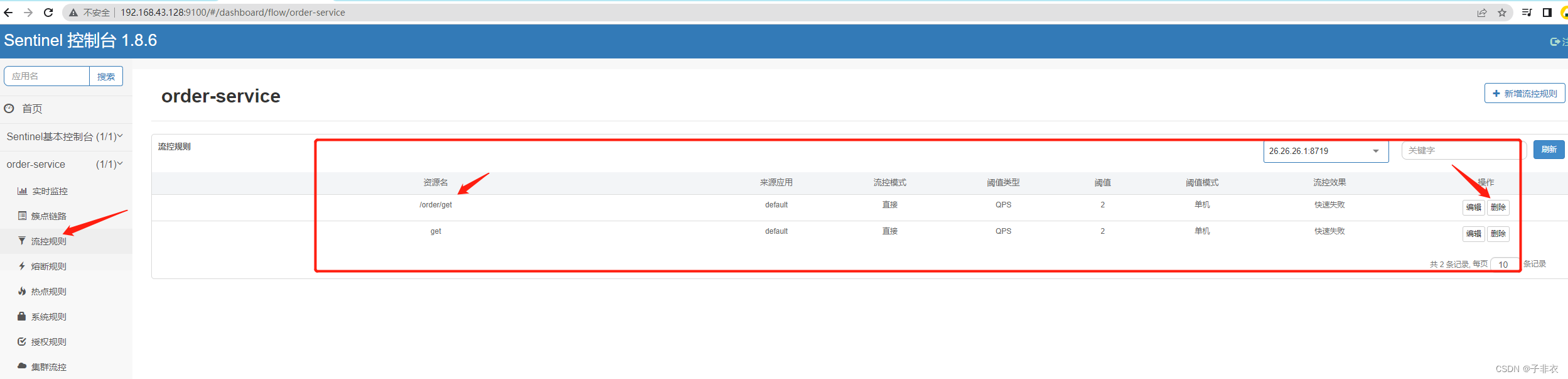
Task: Collapse the order-service app group
Action: click(66, 164)
